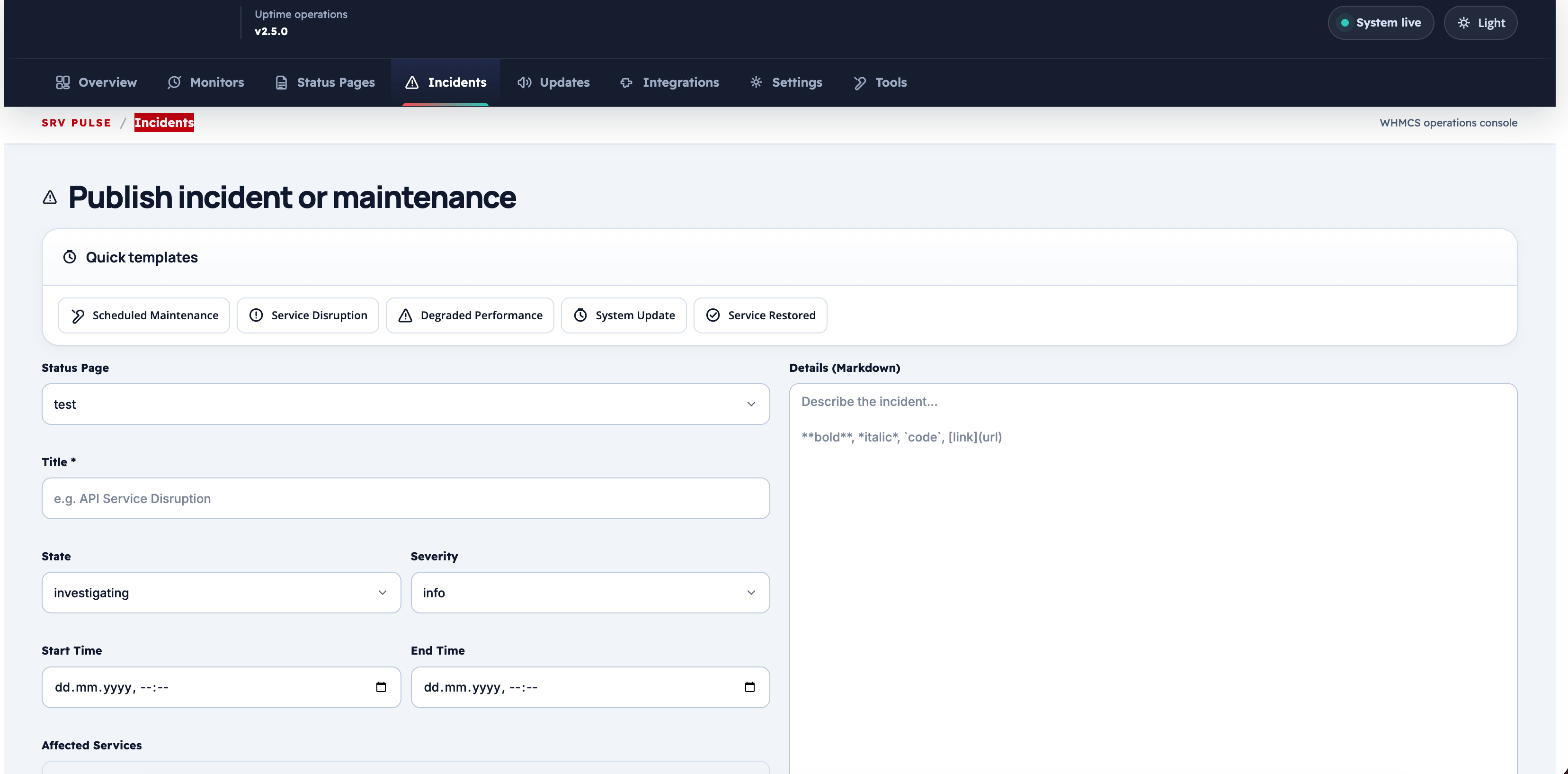Open the End Time calendar picker icon
The width and height of the screenshot is (1568, 774).
click(750, 687)
